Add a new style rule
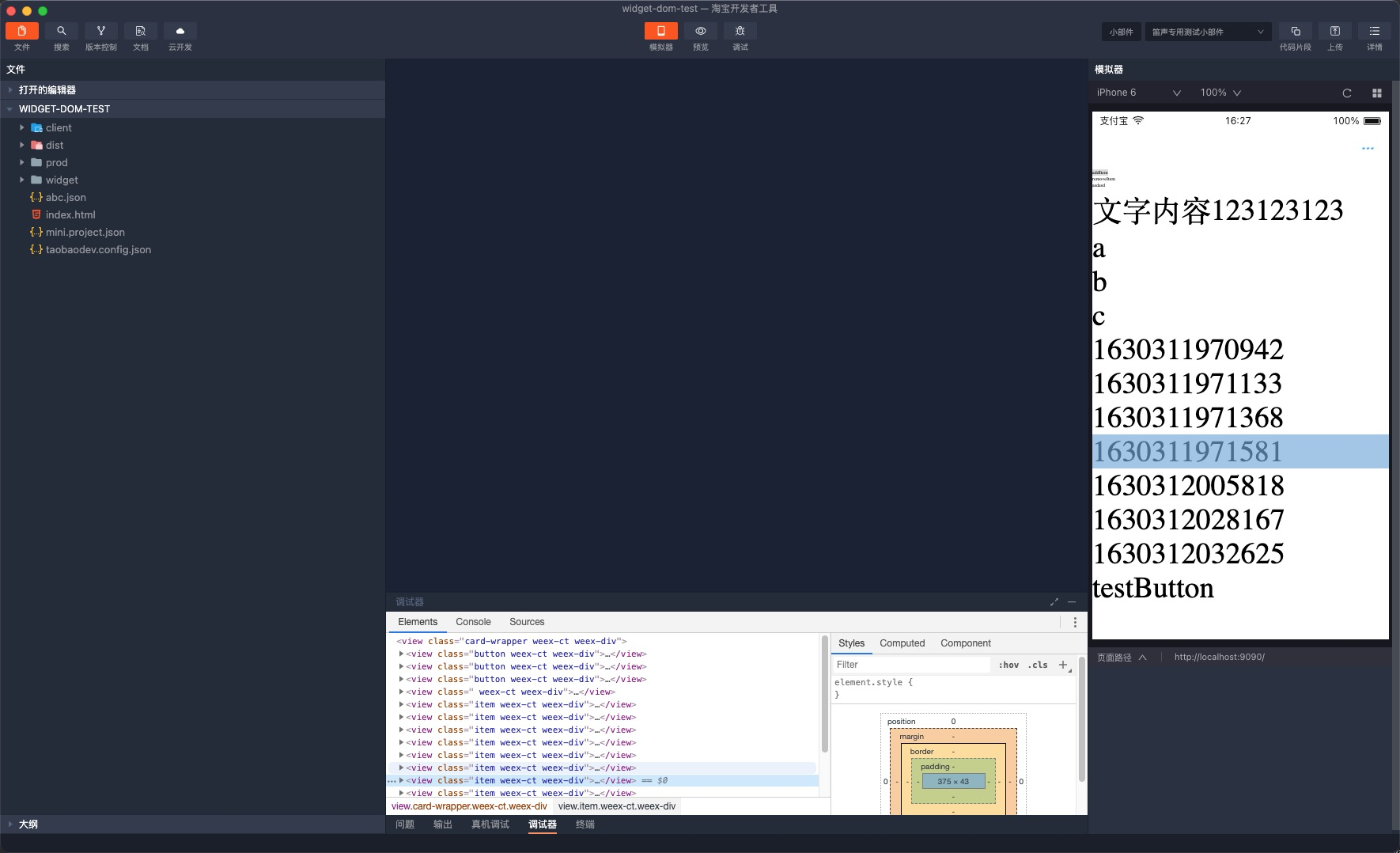The width and height of the screenshot is (1400, 853). (1063, 665)
